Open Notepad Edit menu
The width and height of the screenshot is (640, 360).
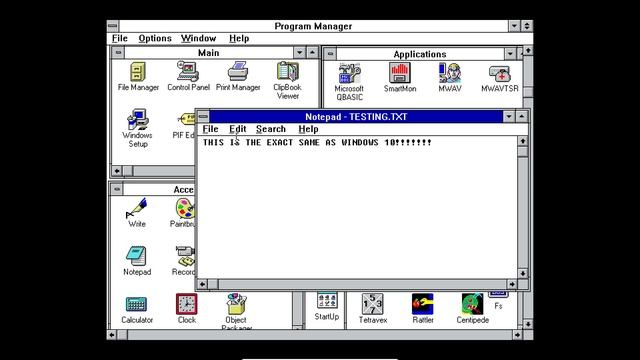pos(238,129)
